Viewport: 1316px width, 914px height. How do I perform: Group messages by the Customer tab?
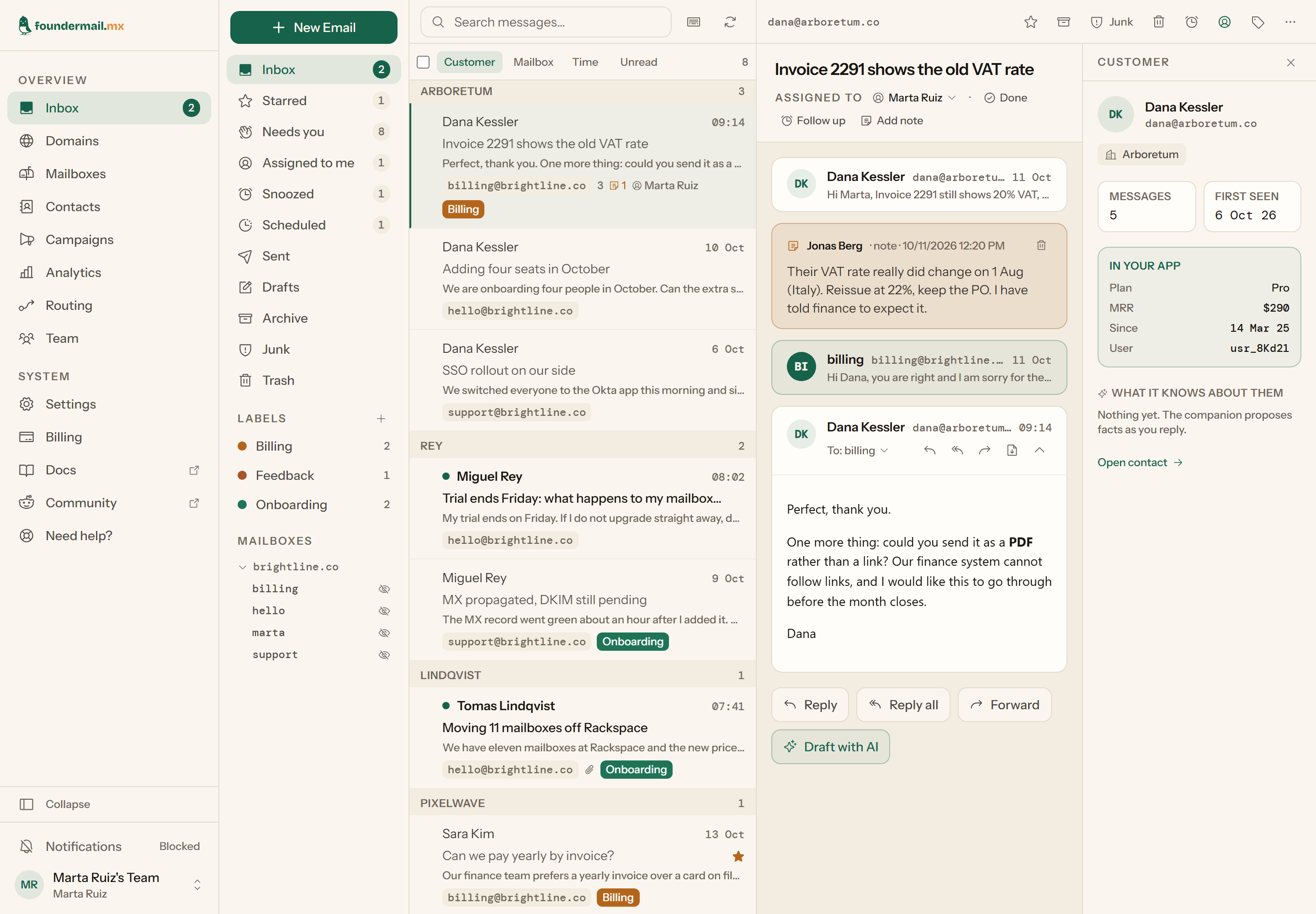tap(470, 62)
